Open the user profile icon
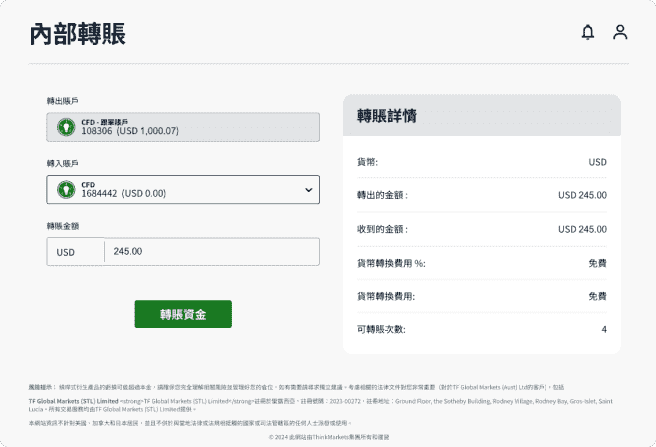 point(620,32)
